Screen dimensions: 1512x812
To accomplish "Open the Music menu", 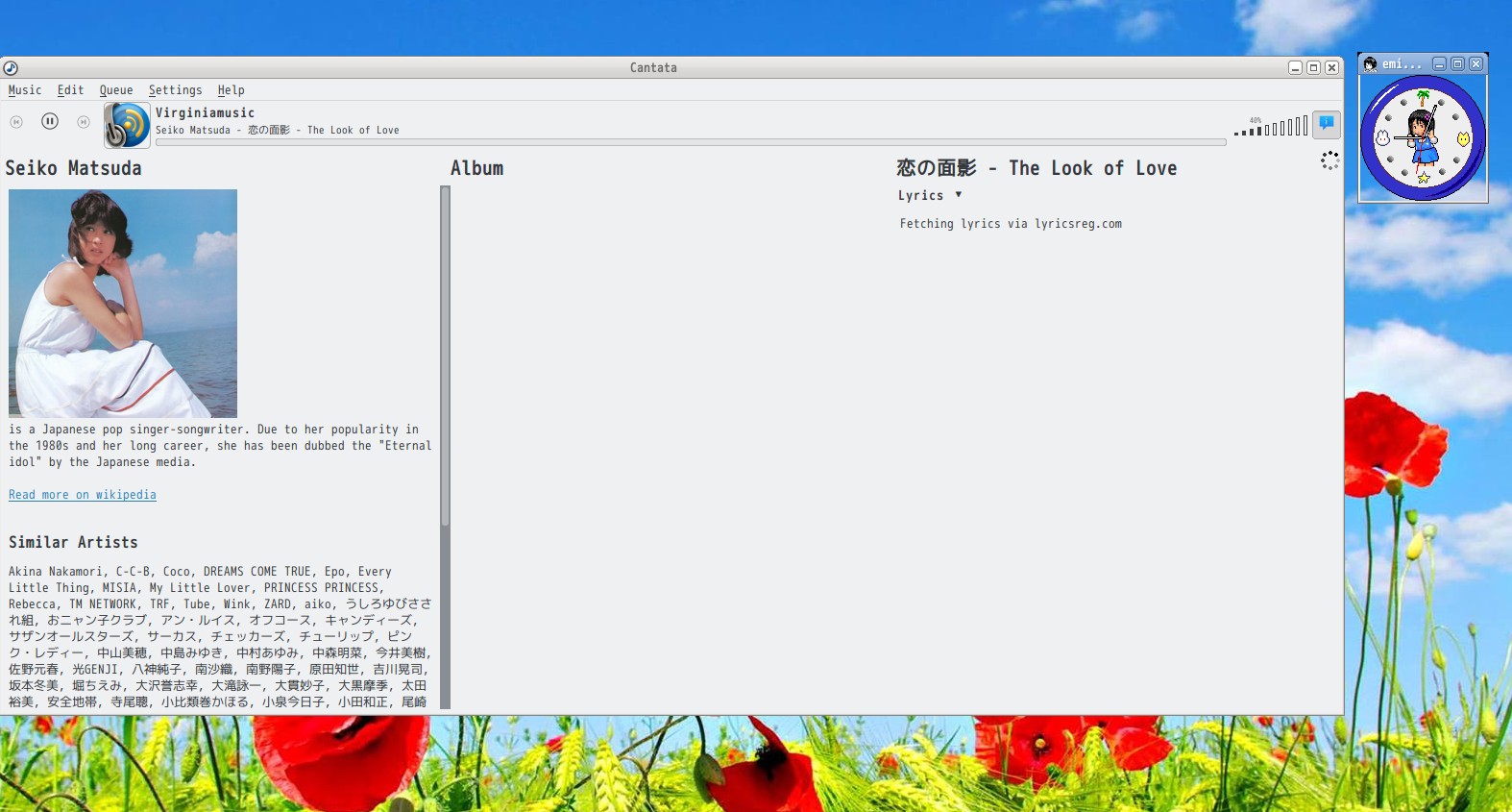I will (25, 90).
